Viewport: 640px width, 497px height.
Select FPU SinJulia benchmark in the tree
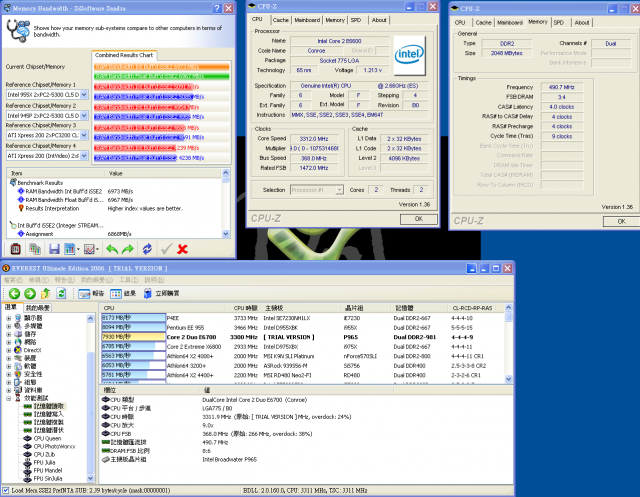pyautogui.click(x=48, y=479)
